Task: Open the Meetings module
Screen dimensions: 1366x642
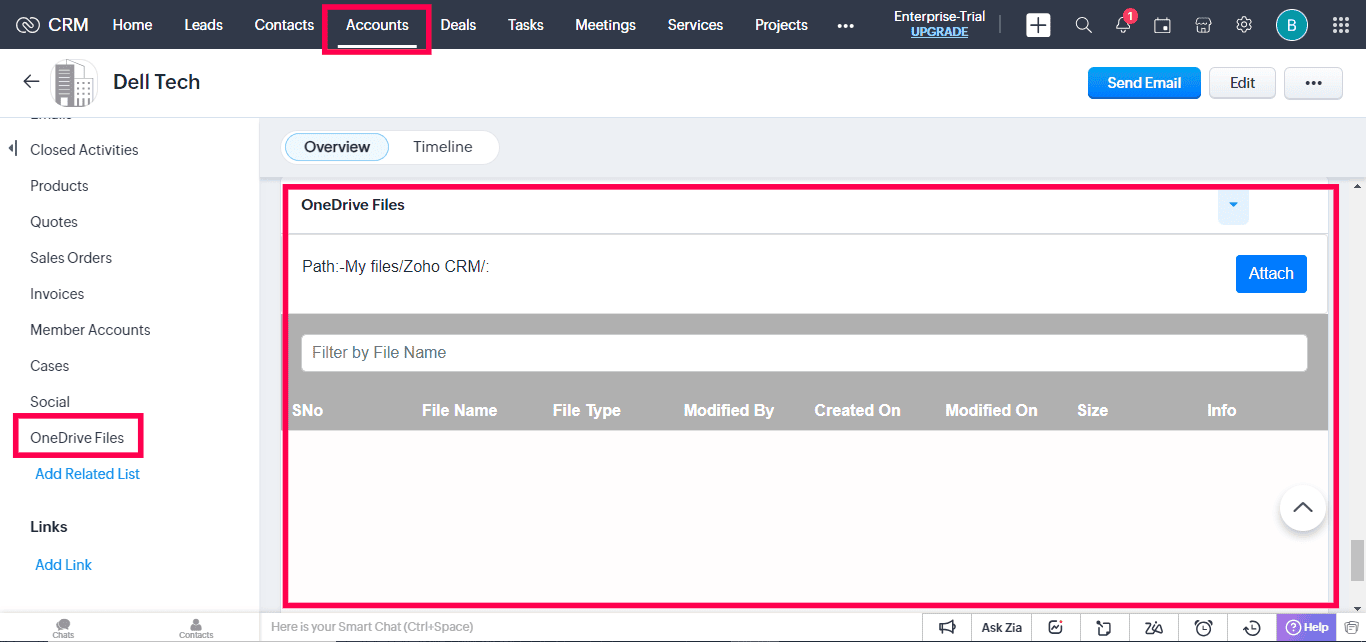Action: [x=605, y=25]
